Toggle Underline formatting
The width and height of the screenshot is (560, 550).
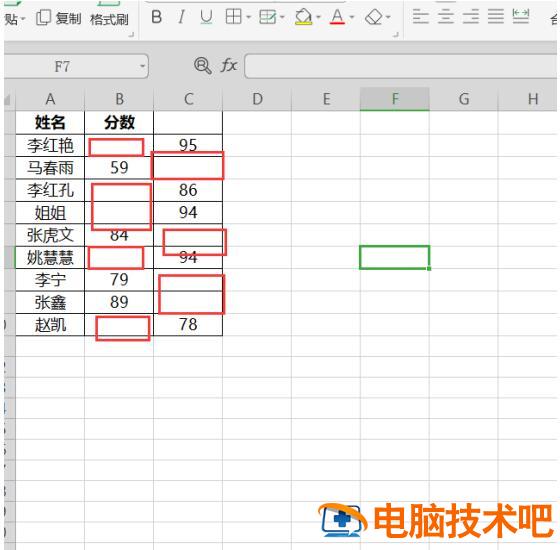tap(206, 17)
